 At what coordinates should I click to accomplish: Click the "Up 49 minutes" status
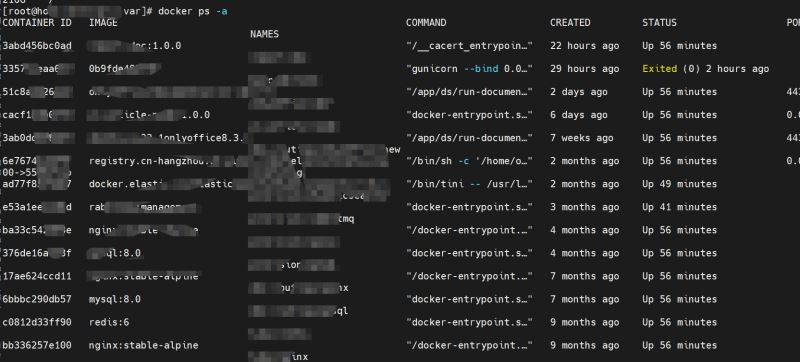pyautogui.click(x=680, y=184)
